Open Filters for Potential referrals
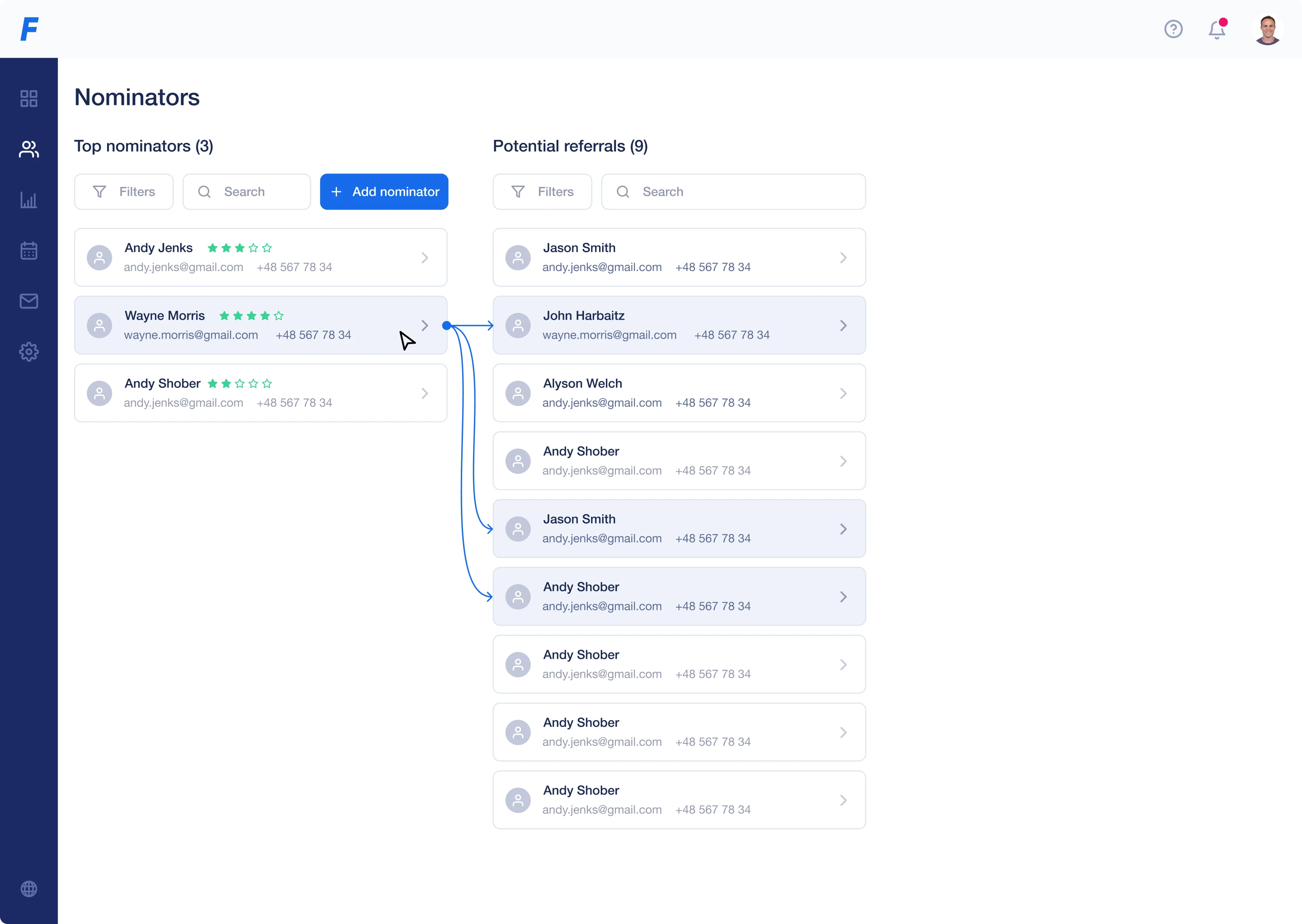 tap(542, 192)
